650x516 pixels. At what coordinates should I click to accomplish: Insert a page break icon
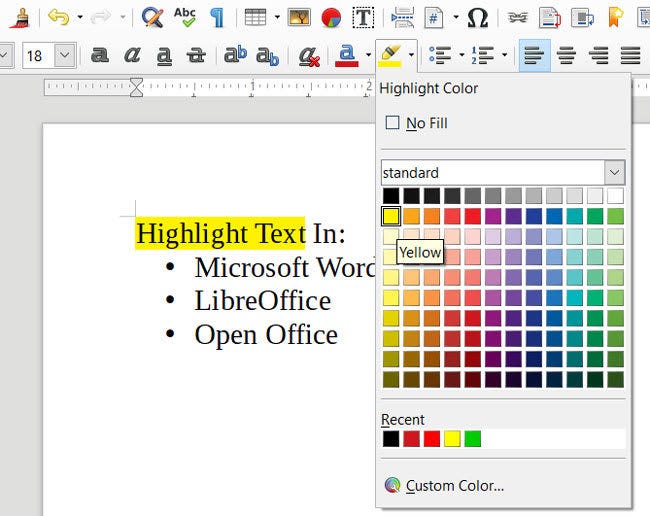402,17
